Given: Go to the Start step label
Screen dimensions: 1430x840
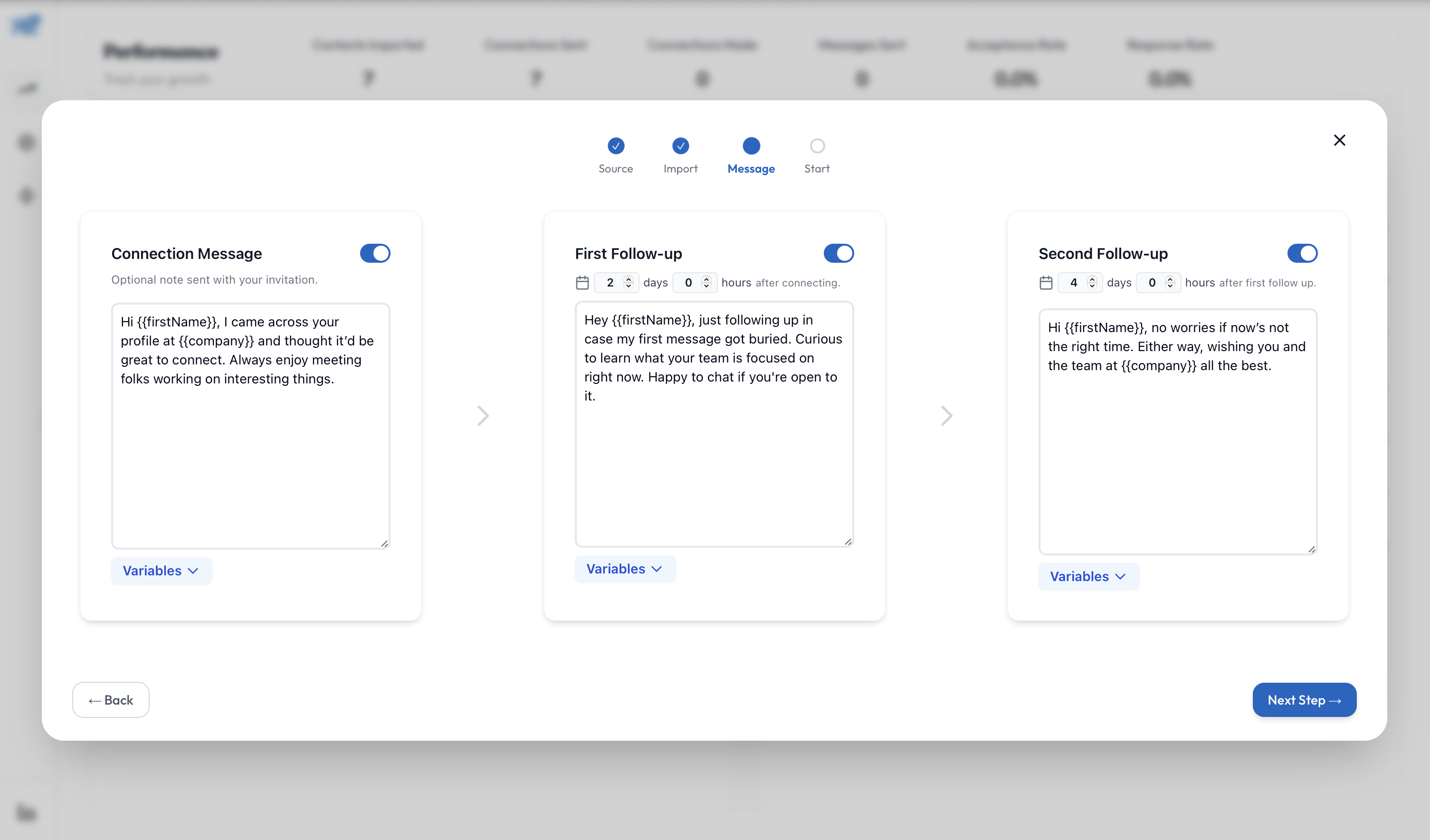Looking at the screenshot, I should coord(817,169).
